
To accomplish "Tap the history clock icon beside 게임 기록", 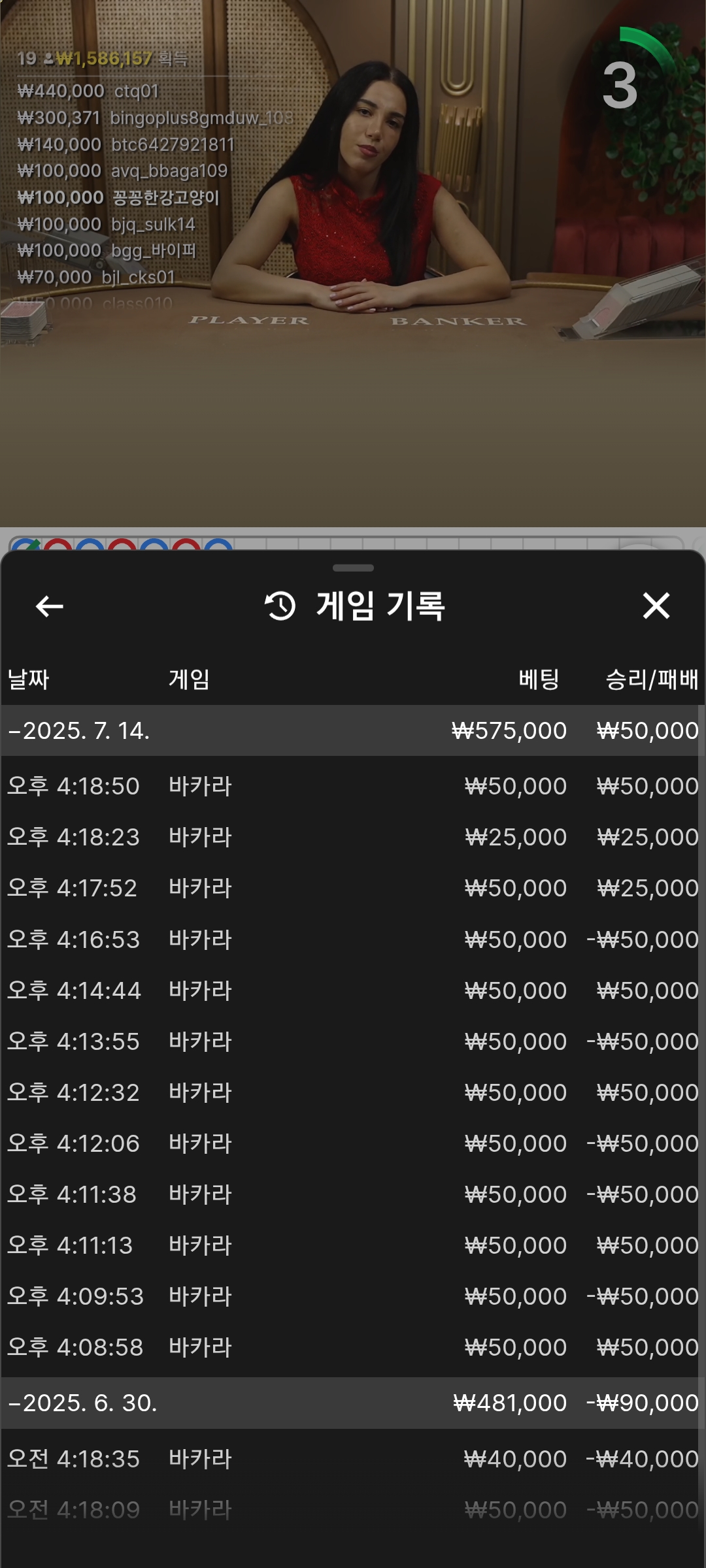I will tap(280, 606).
